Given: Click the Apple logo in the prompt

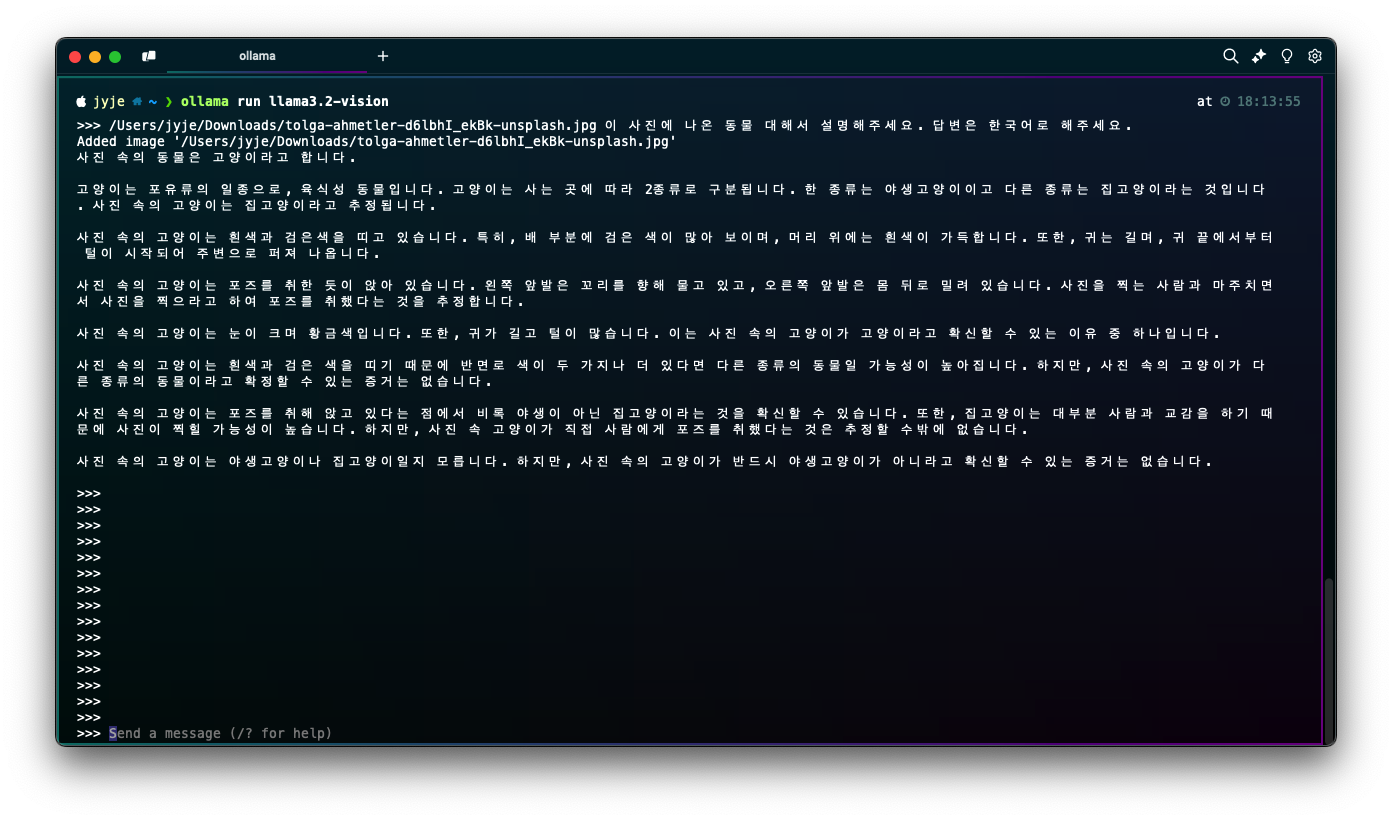Looking at the screenshot, I should click(x=81, y=101).
